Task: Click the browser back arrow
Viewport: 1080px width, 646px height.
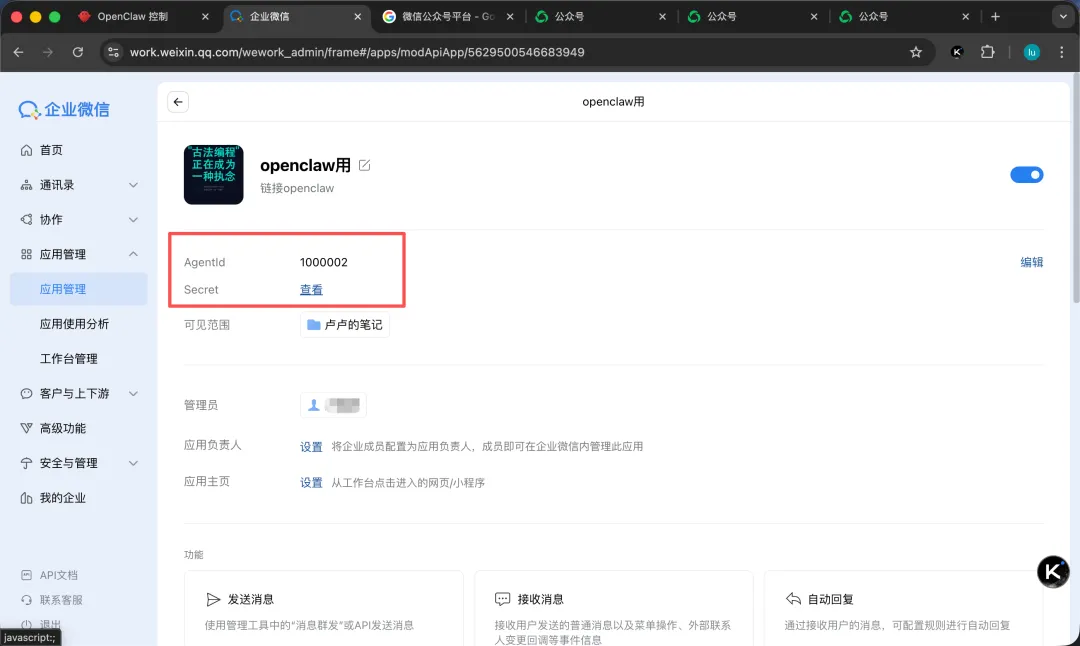Action: [19, 52]
